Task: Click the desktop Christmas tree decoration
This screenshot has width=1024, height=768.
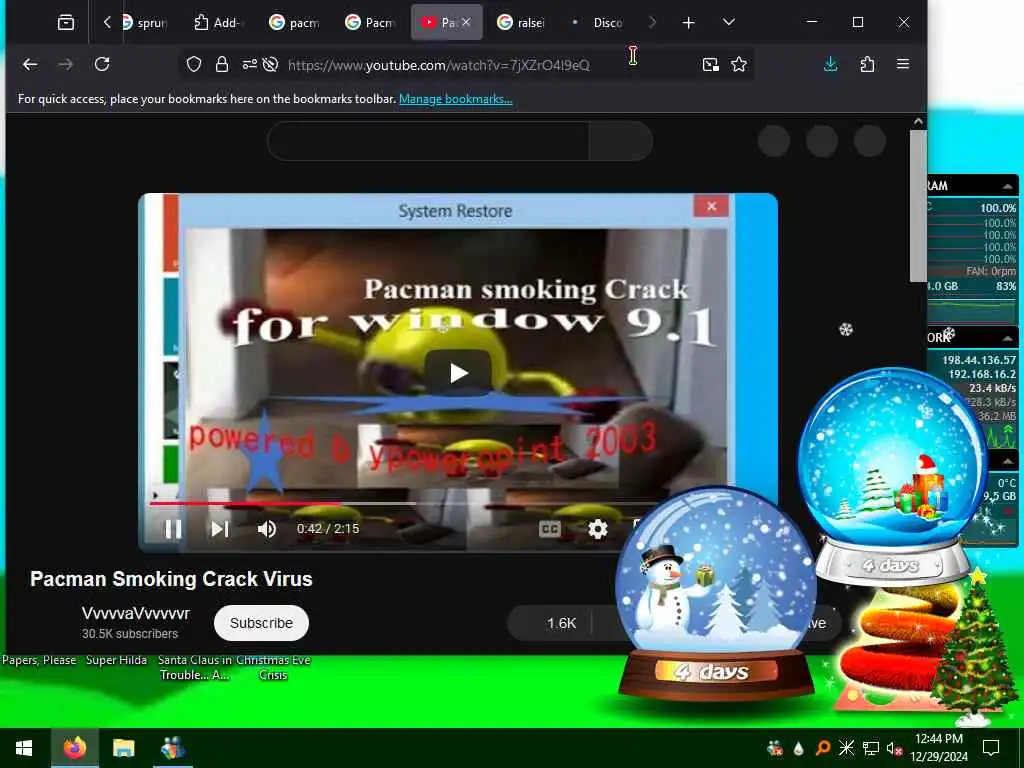Action: tap(973, 647)
